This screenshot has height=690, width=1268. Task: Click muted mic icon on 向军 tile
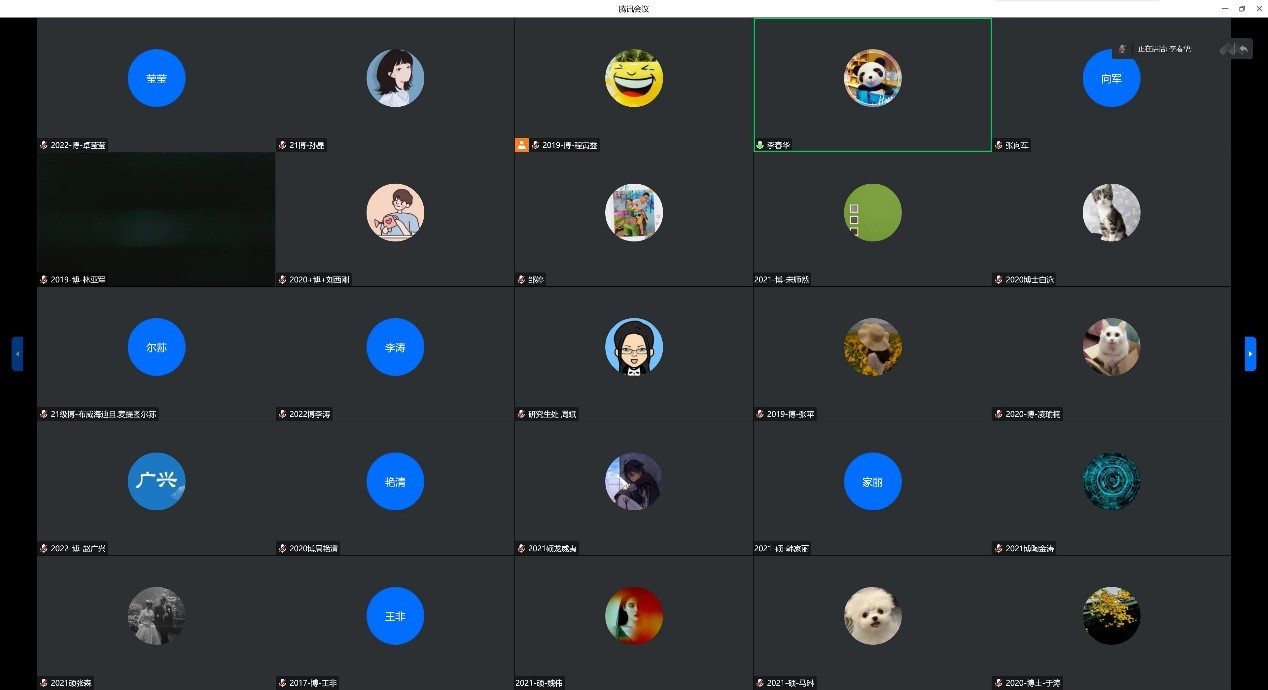pos(999,145)
